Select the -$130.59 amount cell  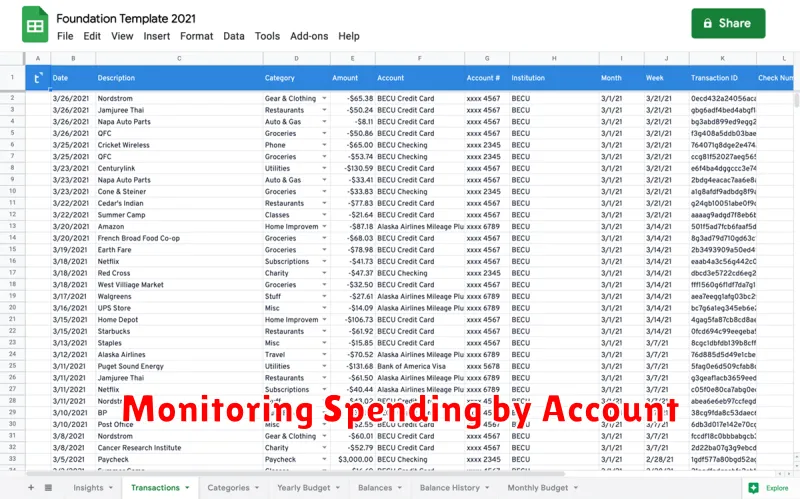[353, 168]
